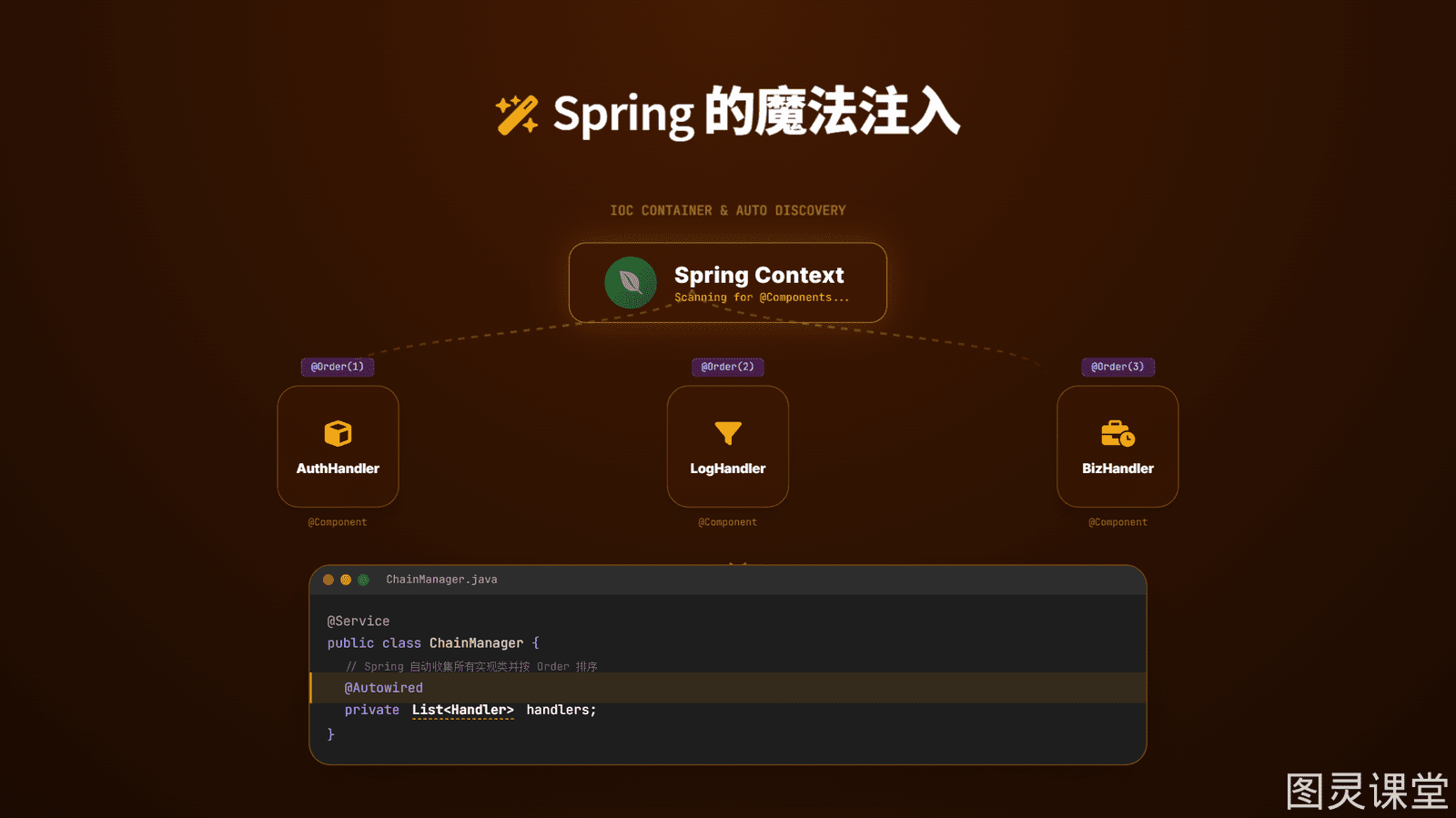
Task: Click the "public class ChainManager {" line
Action: pos(433,643)
